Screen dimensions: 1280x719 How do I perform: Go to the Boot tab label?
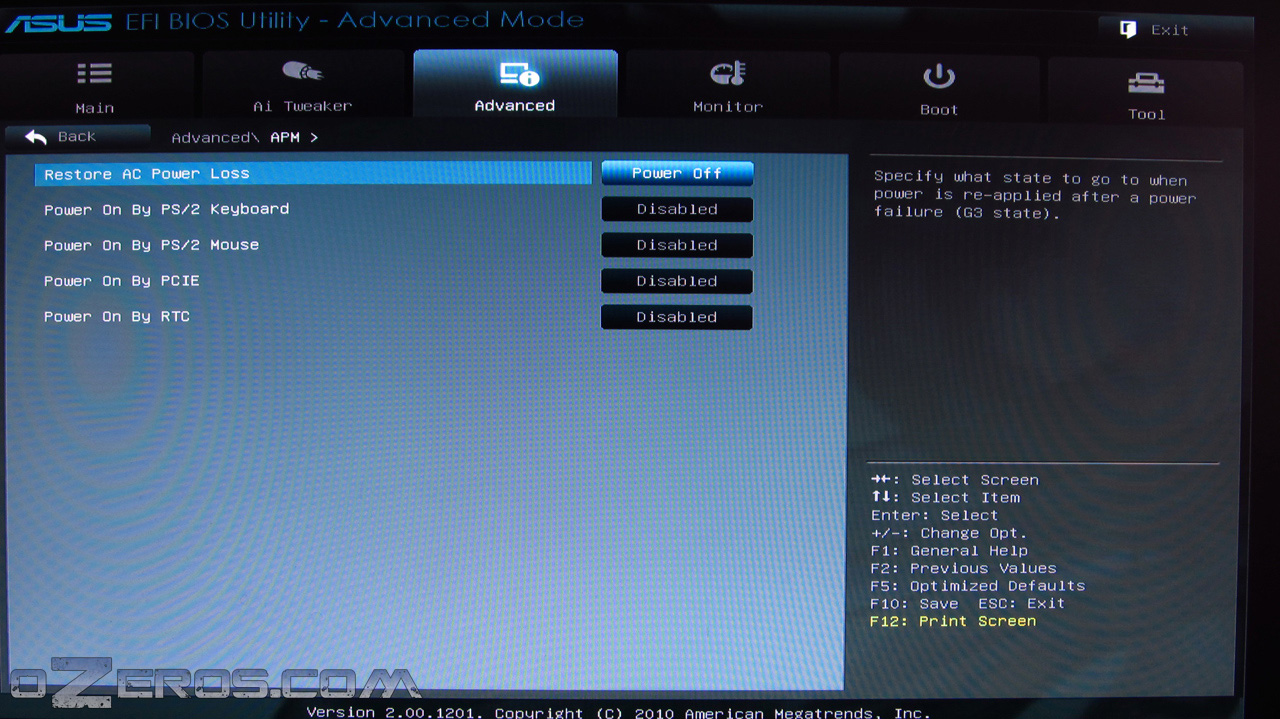tap(939, 110)
